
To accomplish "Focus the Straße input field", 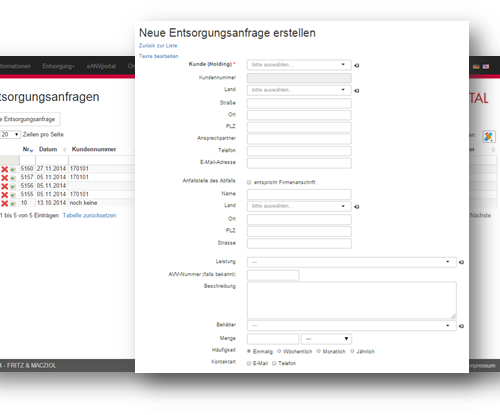I will coord(299,103).
